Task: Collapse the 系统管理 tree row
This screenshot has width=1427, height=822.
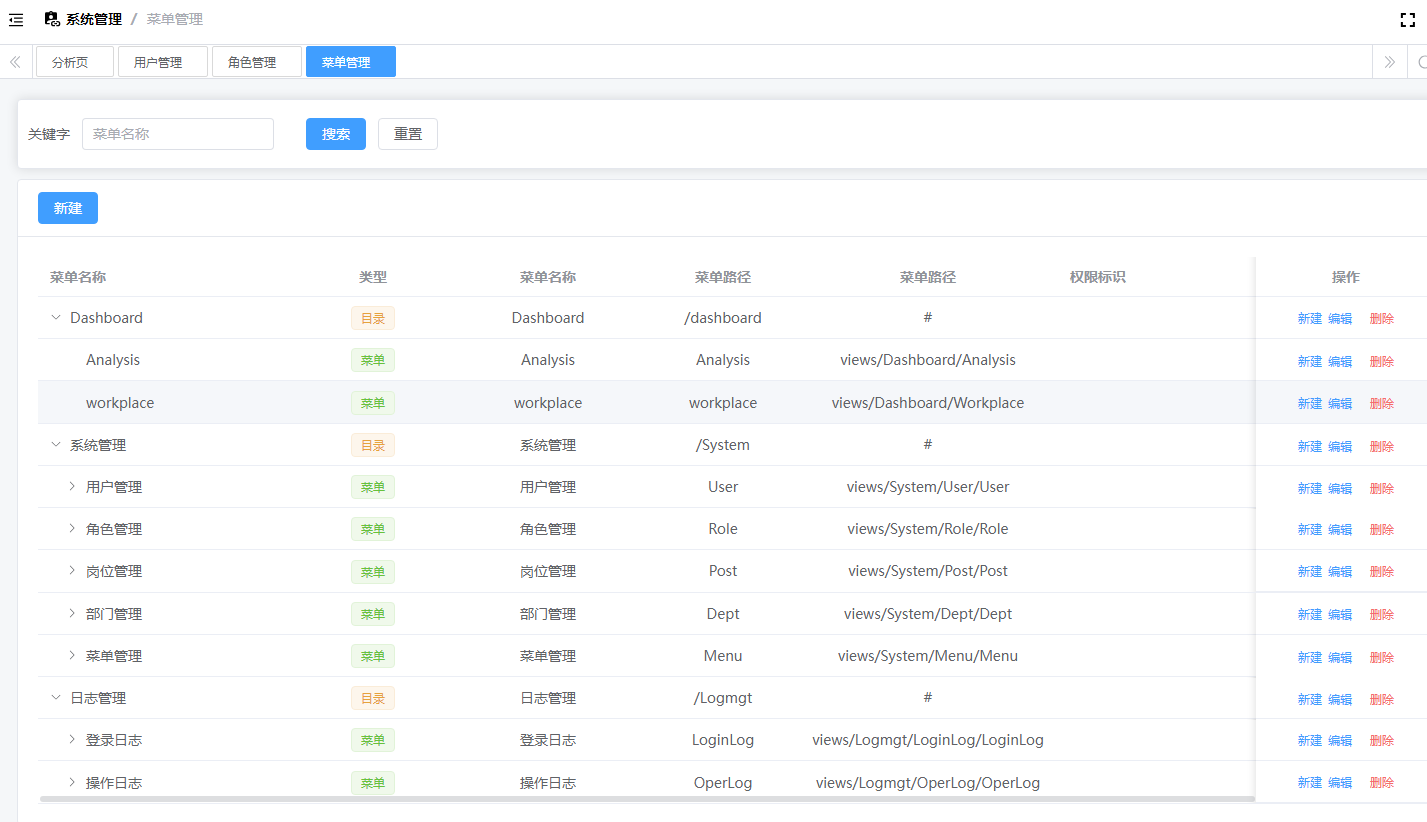Action: pos(56,444)
